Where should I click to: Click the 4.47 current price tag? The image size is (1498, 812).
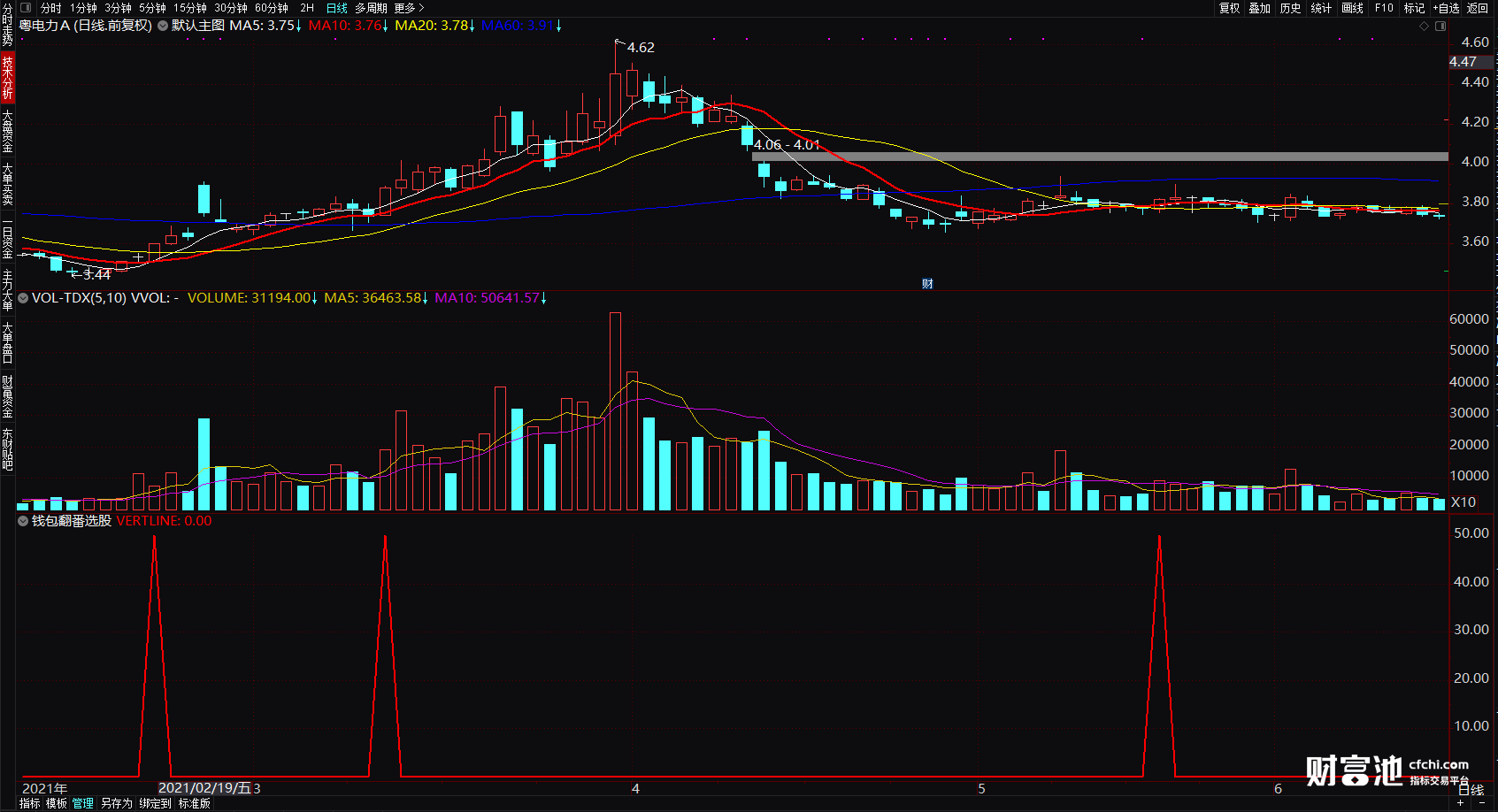point(1470,62)
